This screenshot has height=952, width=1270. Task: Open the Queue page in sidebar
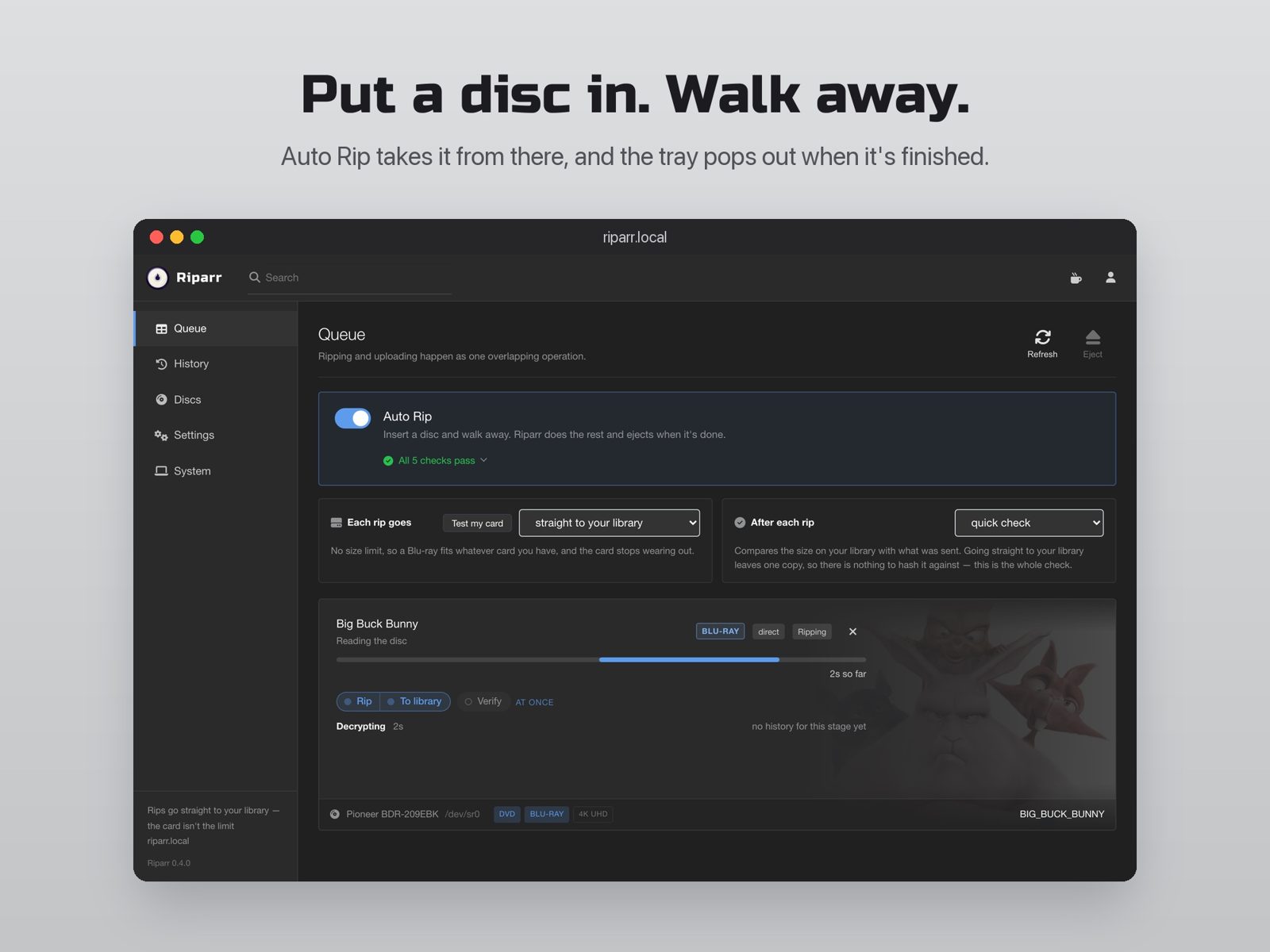[216, 328]
